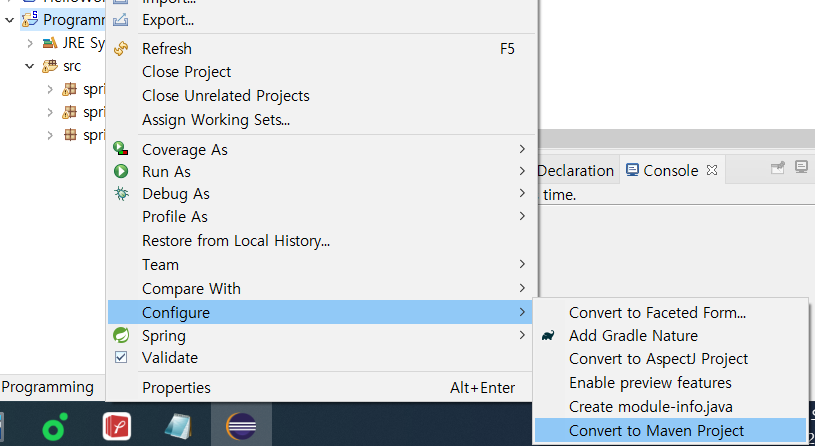Click the Configure submenu arrow
815x446 pixels.
tap(522, 312)
